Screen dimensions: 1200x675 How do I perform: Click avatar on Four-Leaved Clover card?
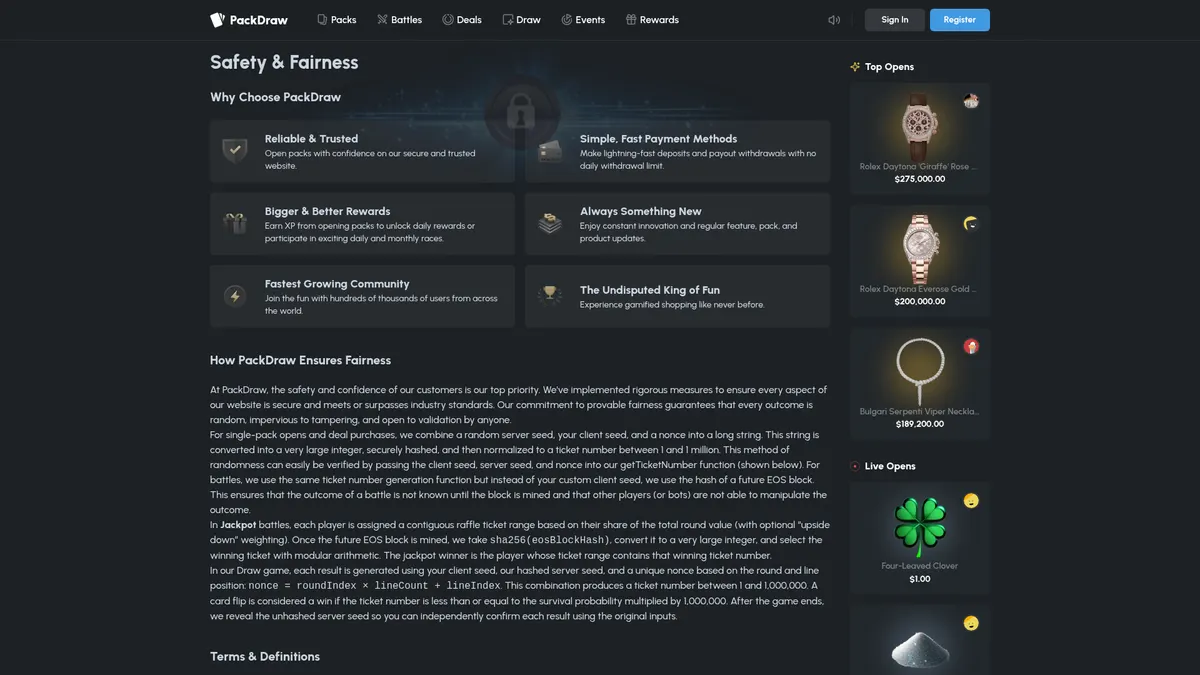[971, 500]
